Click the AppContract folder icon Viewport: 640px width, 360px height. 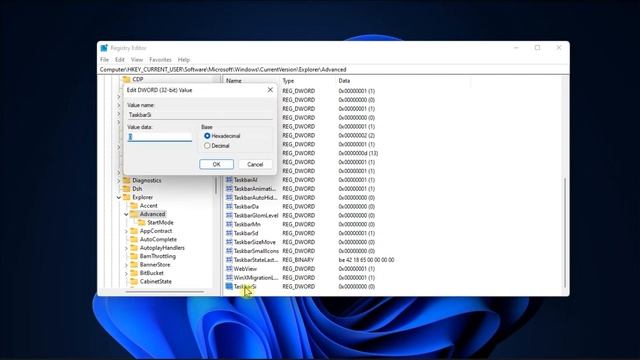pos(134,231)
